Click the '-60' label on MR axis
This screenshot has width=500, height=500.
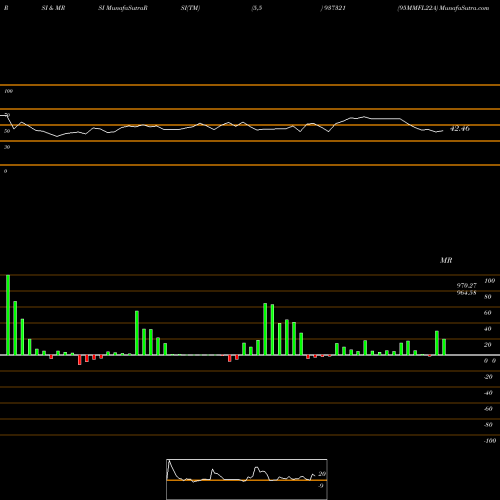point(488,409)
